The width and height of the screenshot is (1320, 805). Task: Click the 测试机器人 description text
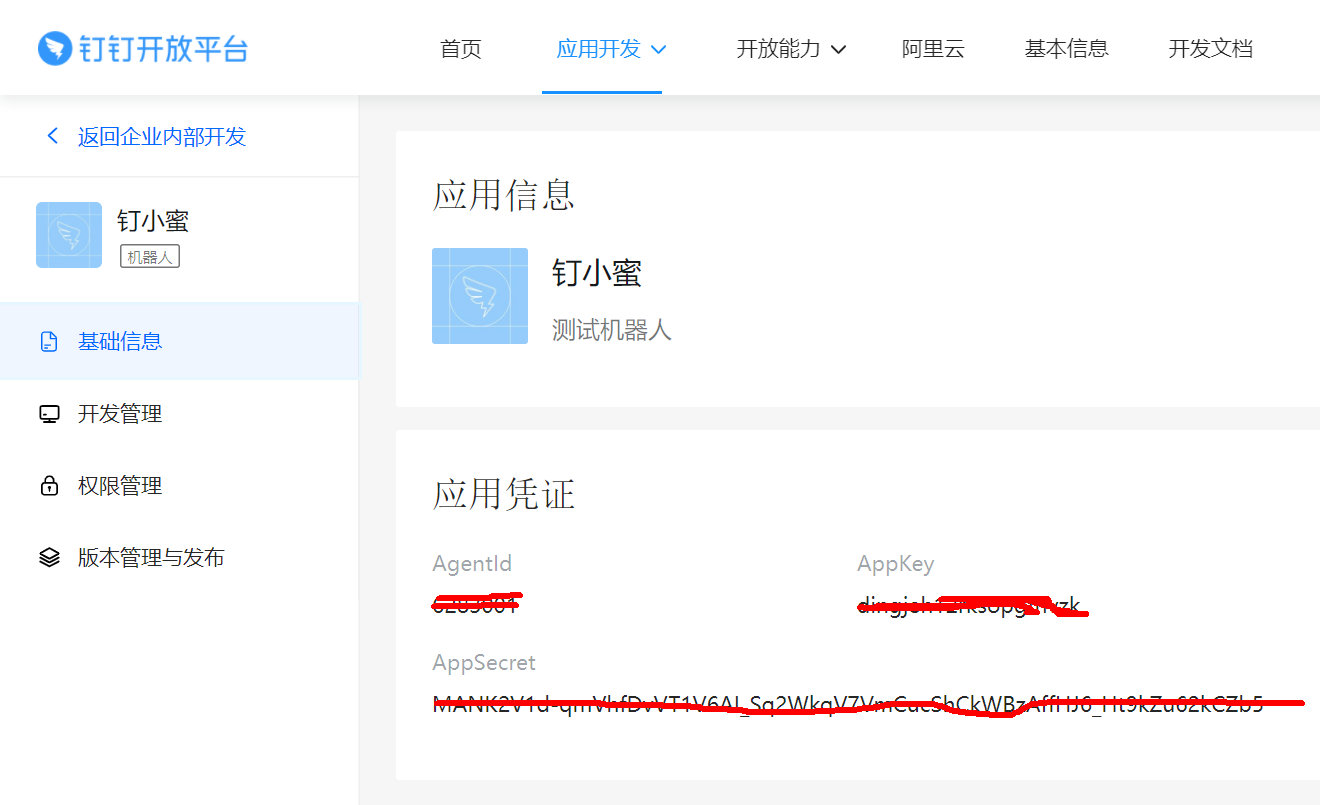611,330
